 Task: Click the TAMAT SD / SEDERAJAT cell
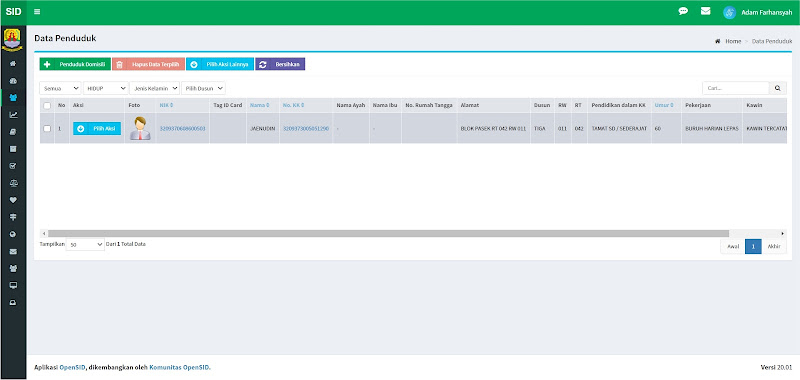[x=619, y=129]
